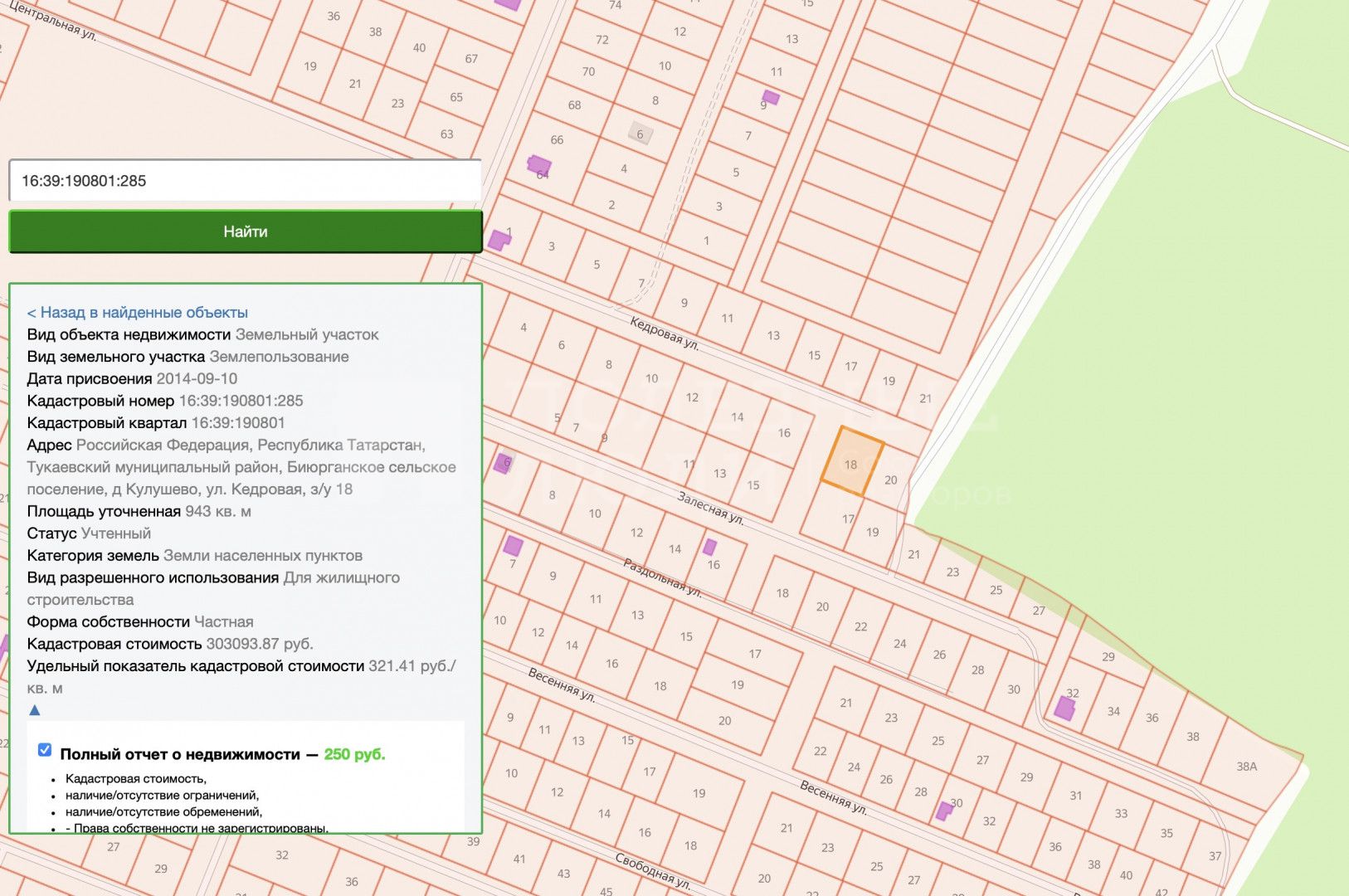Screen dimensions: 1349x896
Task: Click the Залесная ул. street label
Action: click(711, 508)
